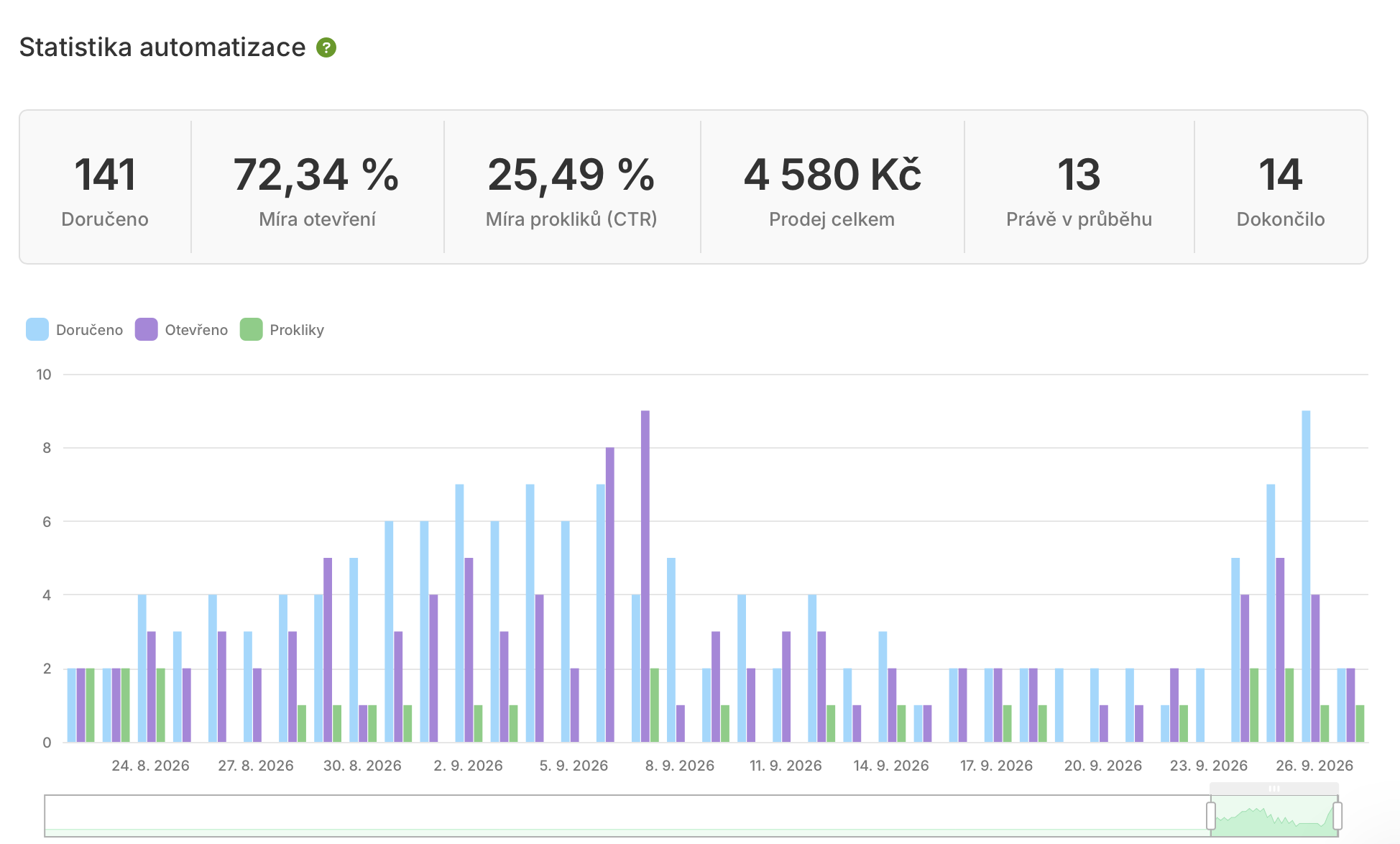Click the grip atop the navigator selection
The height and width of the screenshot is (844, 1400).
click(1274, 789)
